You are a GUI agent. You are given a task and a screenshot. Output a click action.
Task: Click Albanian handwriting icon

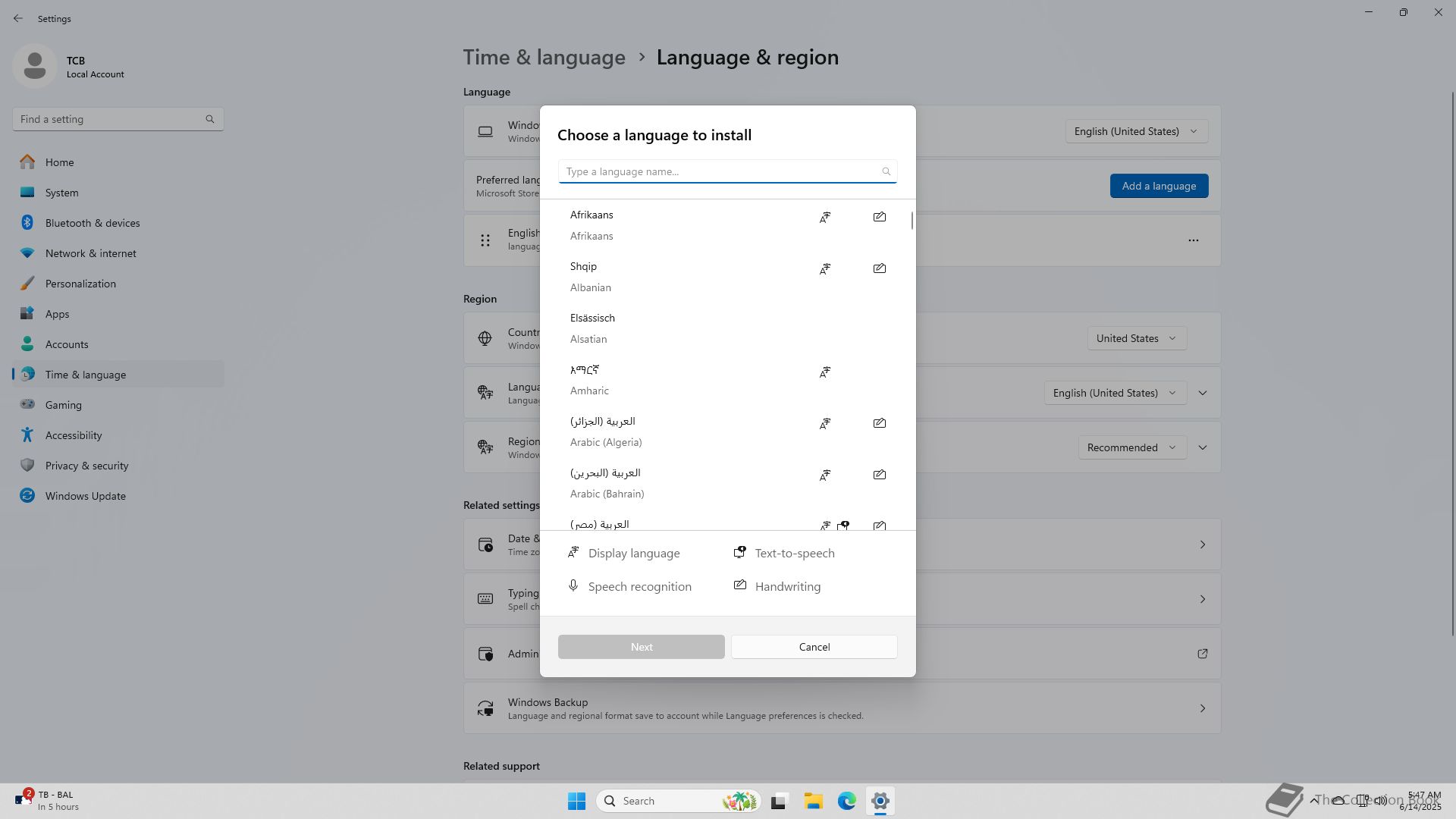tap(879, 268)
